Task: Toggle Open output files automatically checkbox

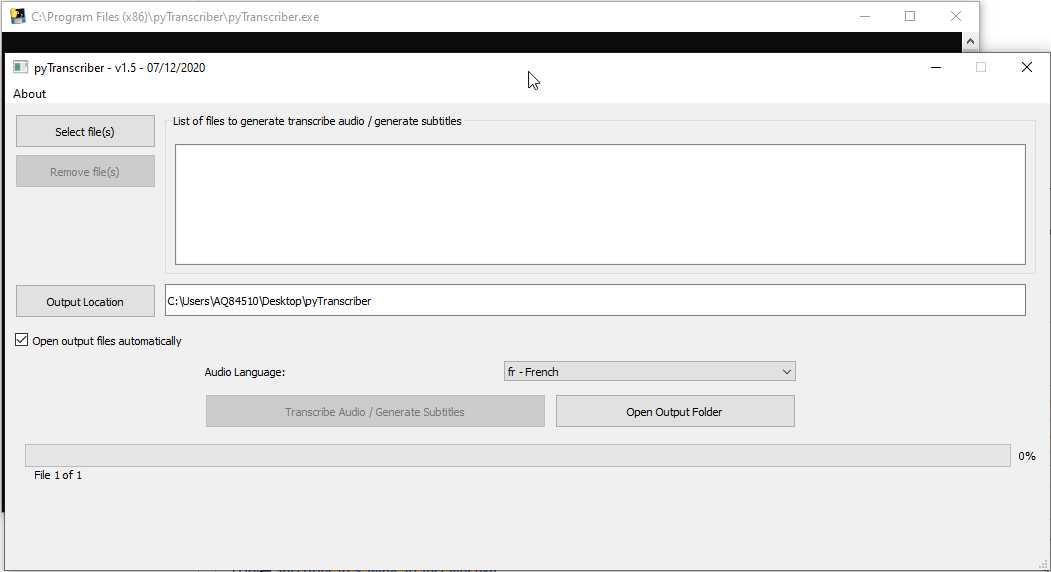Action: 21,340
